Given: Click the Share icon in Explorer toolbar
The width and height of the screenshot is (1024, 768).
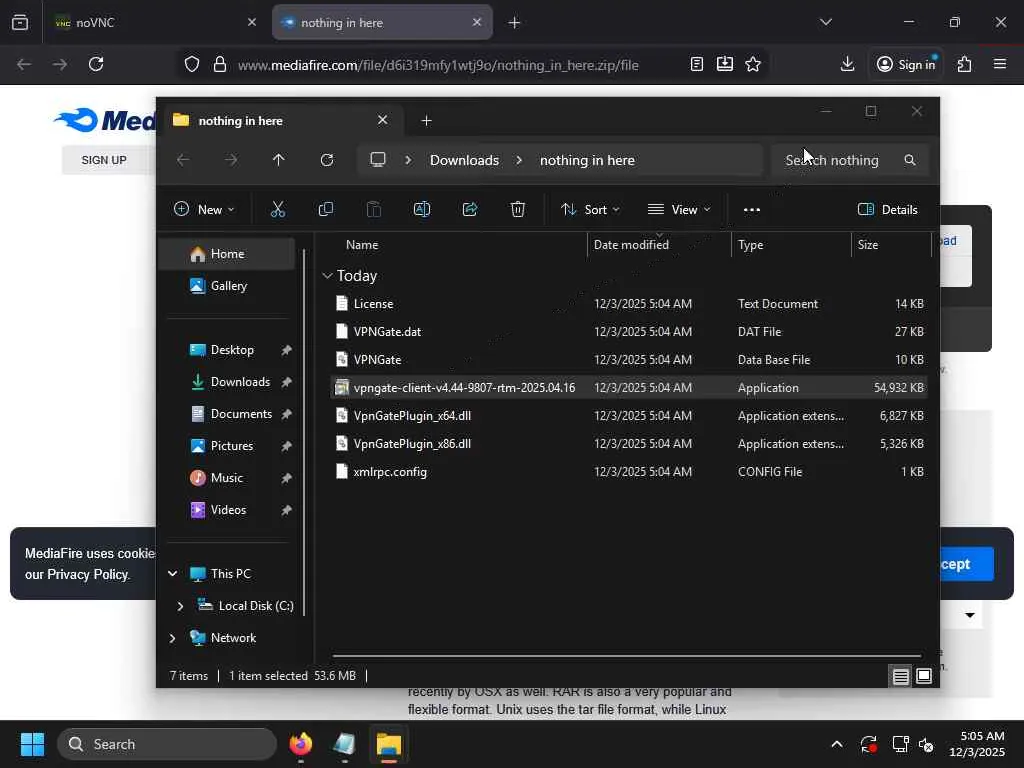Looking at the screenshot, I should click(470, 209).
